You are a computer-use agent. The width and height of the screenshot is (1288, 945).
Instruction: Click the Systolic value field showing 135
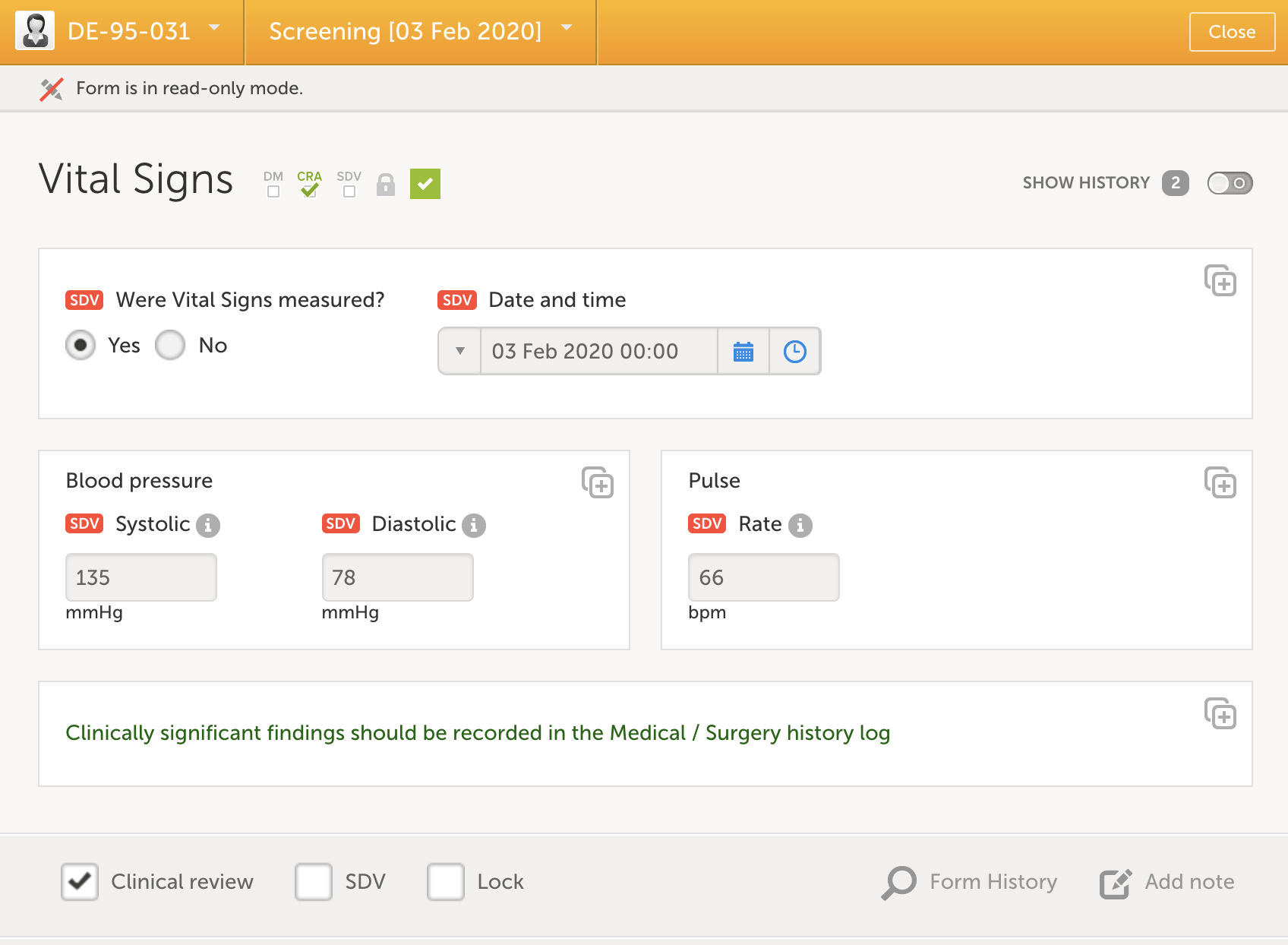(141, 578)
